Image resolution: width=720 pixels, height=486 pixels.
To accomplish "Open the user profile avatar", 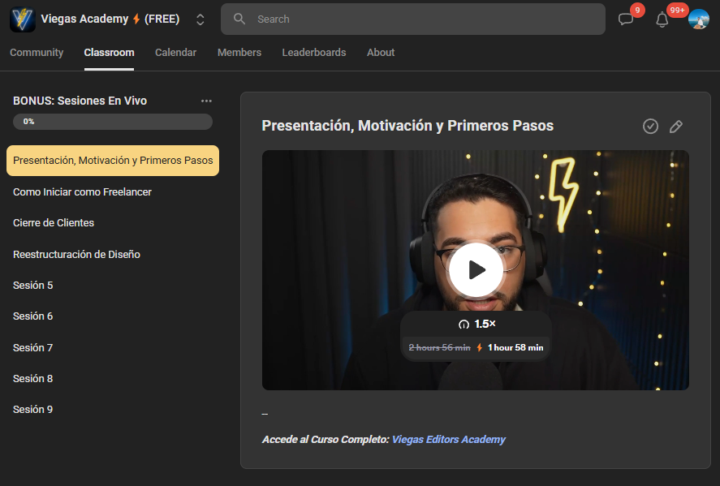I will pos(698,19).
